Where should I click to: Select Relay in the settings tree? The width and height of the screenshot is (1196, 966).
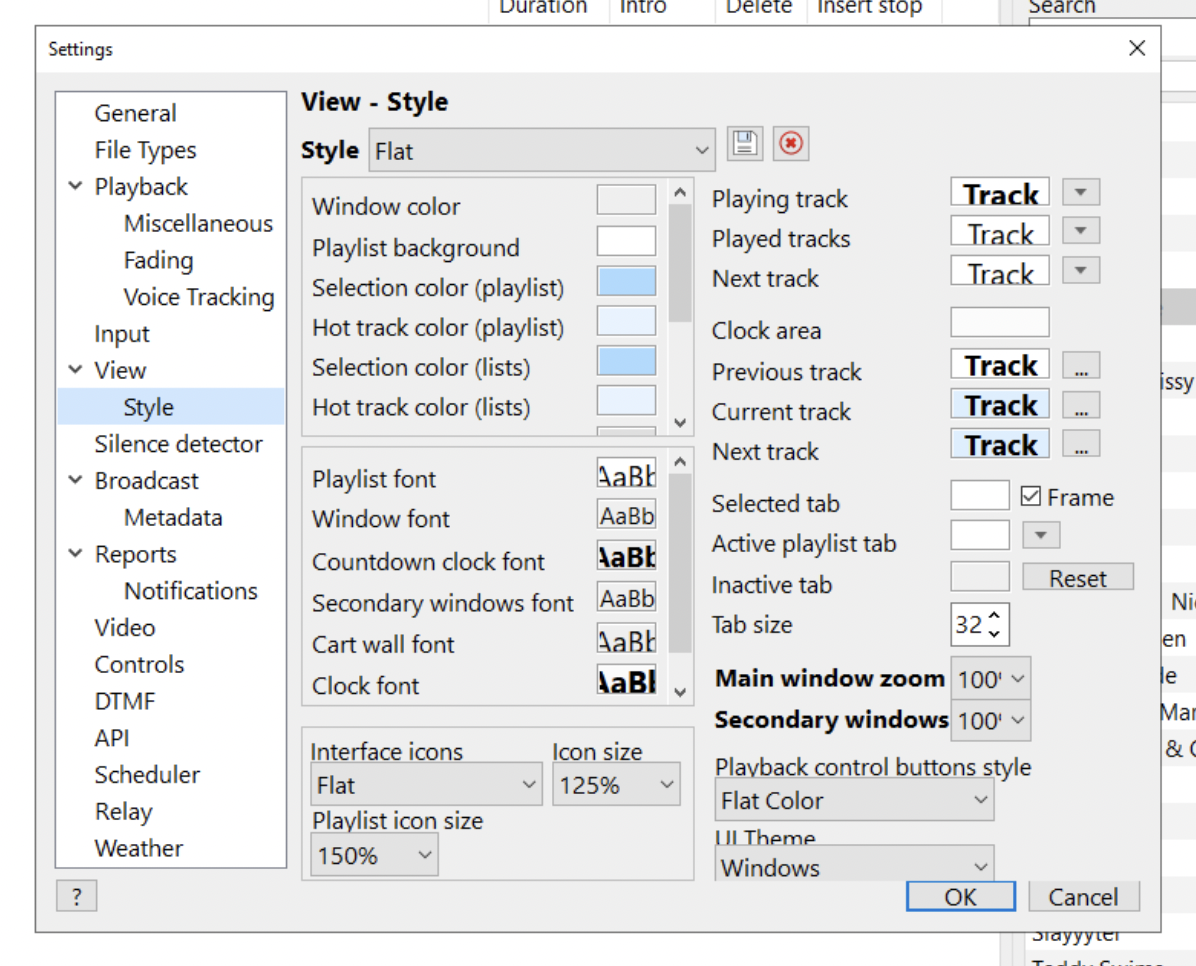124,811
